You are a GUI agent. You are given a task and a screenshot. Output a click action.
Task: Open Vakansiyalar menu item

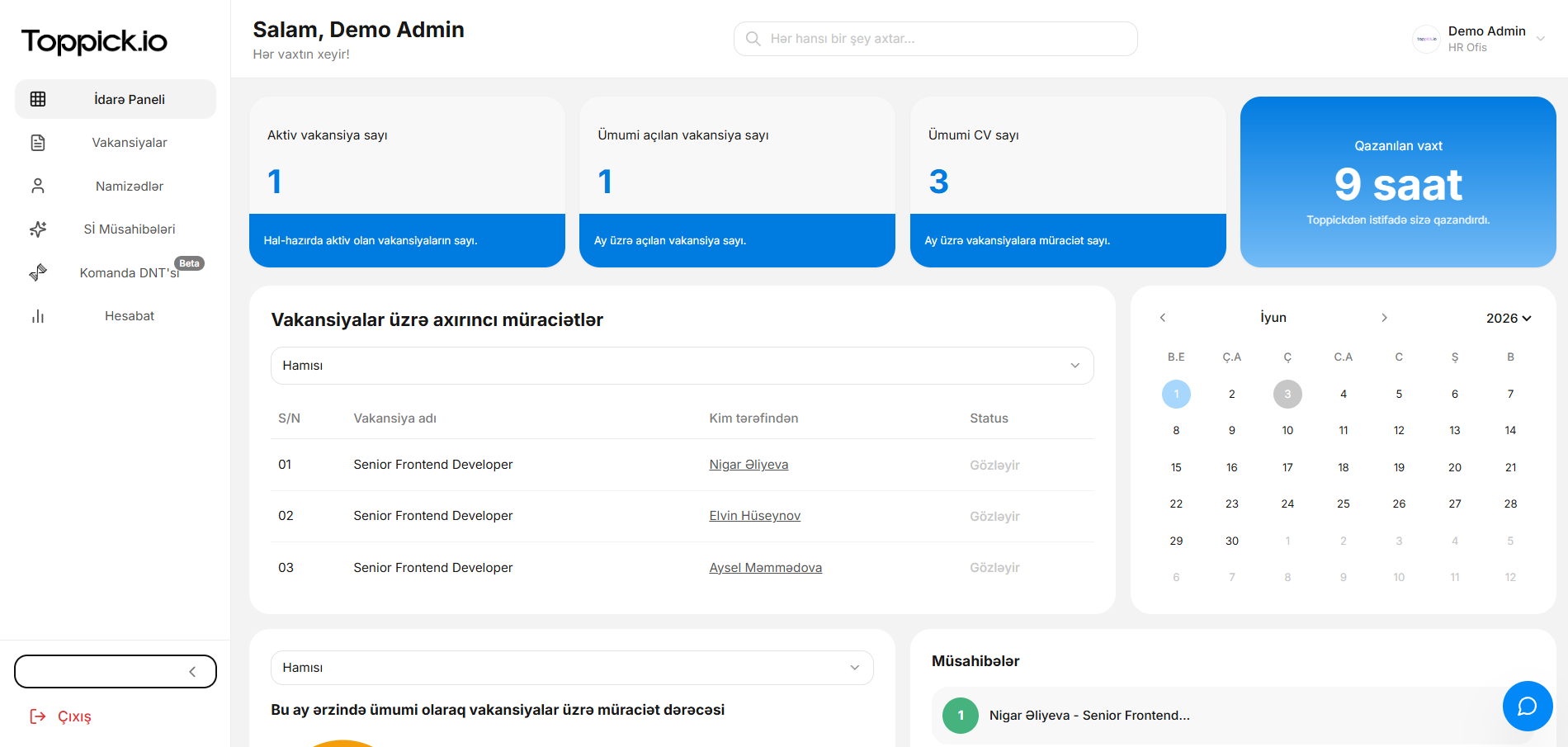(x=116, y=143)
